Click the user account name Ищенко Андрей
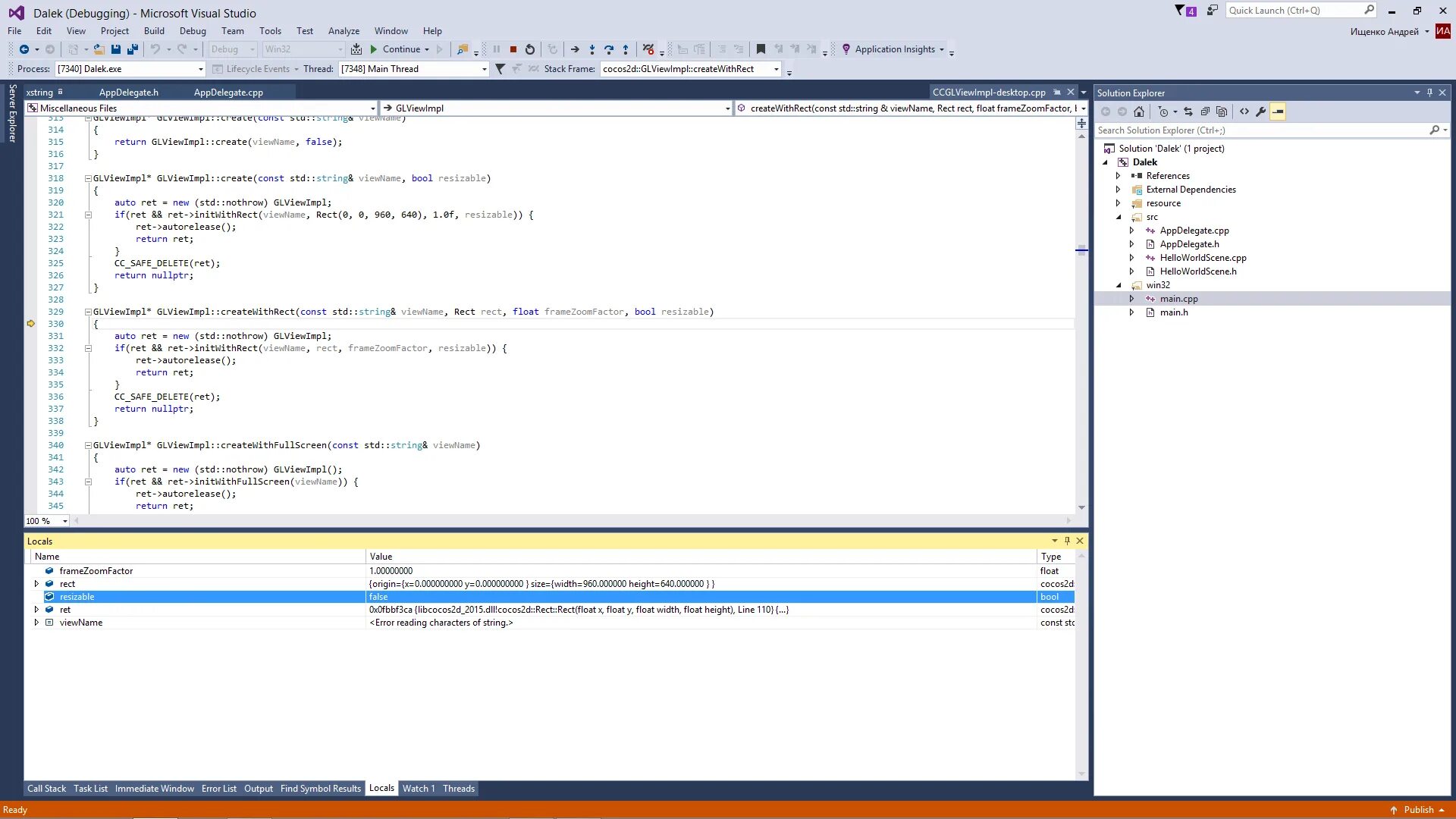 1384,32
